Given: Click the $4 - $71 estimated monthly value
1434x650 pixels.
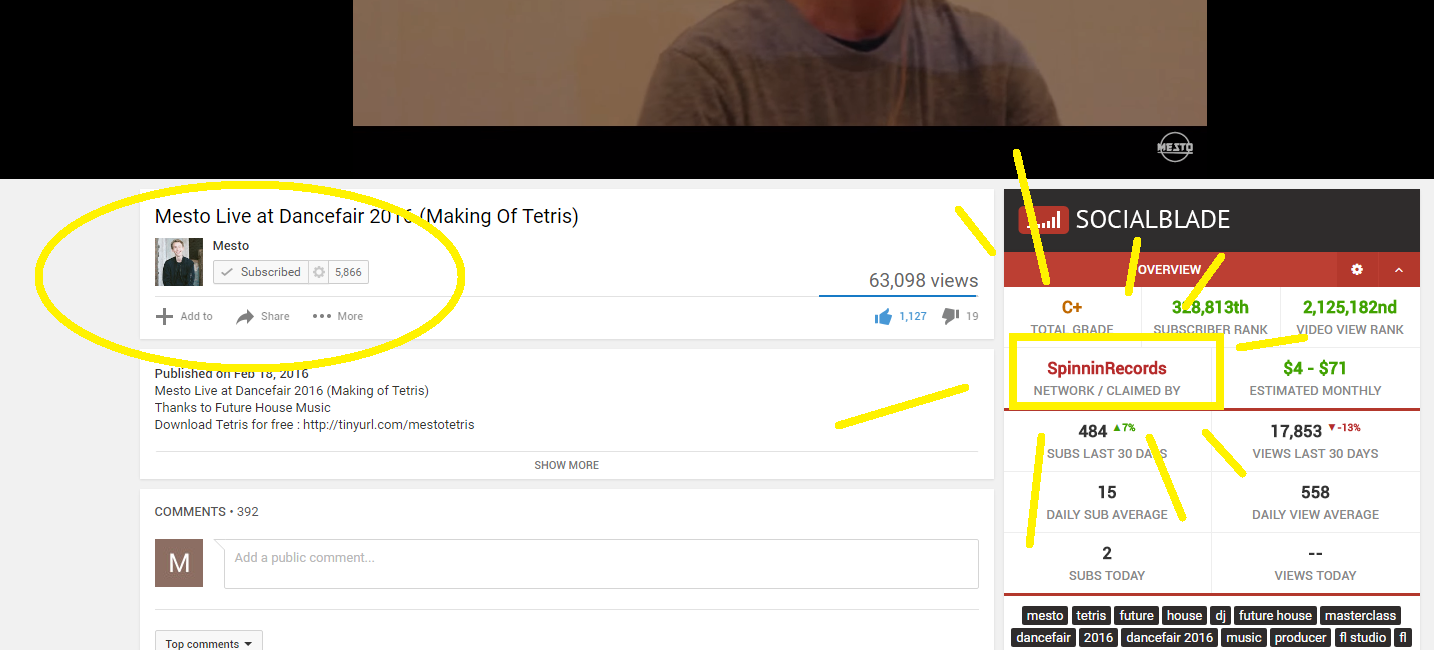Looking at the screenshot, I should point(1315,368).
